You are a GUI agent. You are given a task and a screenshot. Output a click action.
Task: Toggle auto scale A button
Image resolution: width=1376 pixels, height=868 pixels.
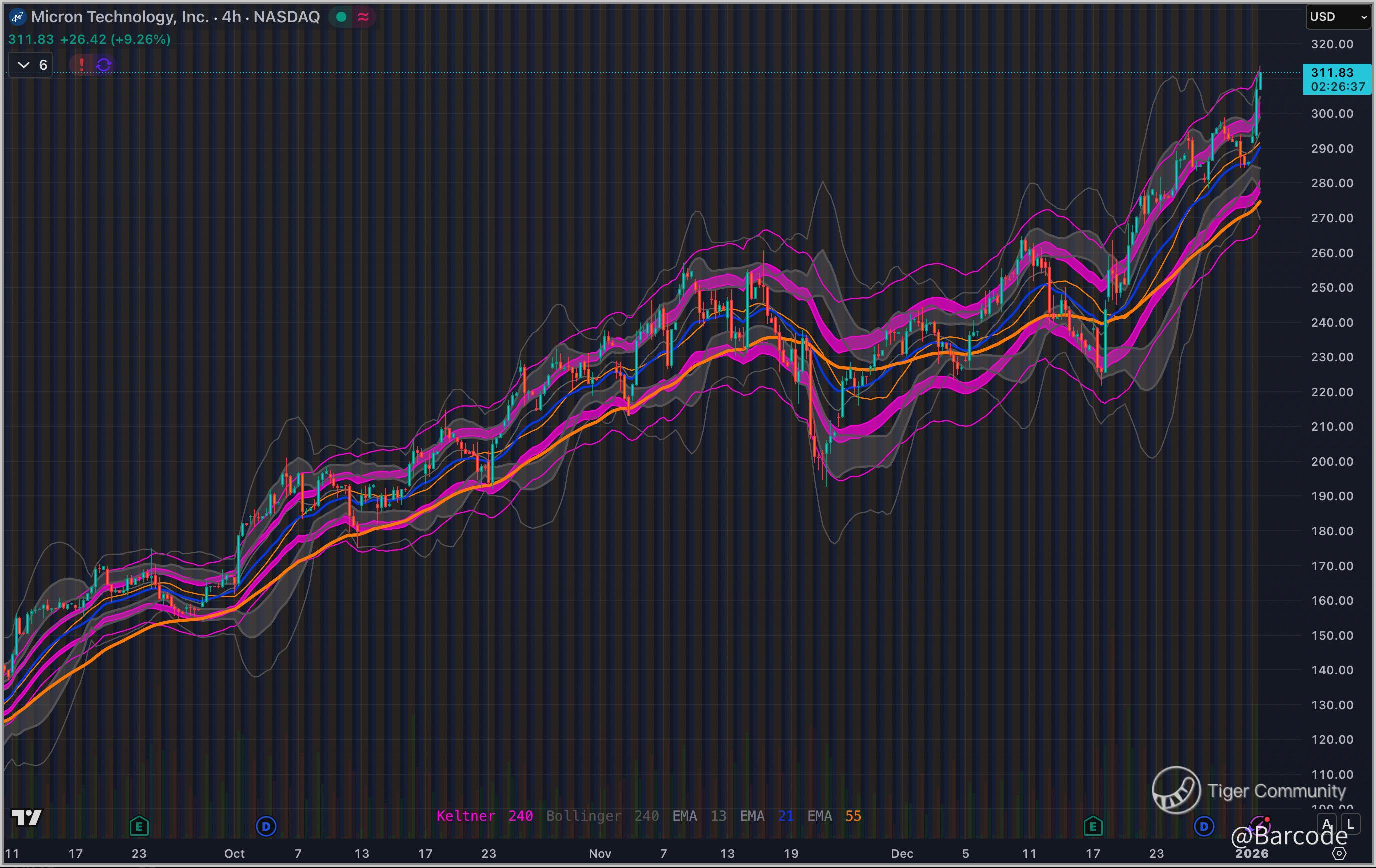click(x=1327, y=824)
